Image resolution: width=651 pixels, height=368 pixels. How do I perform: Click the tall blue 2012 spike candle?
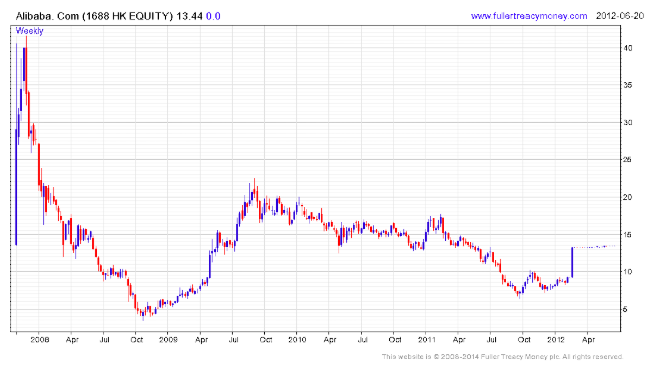pyautogui.click(x=572, y=263)
